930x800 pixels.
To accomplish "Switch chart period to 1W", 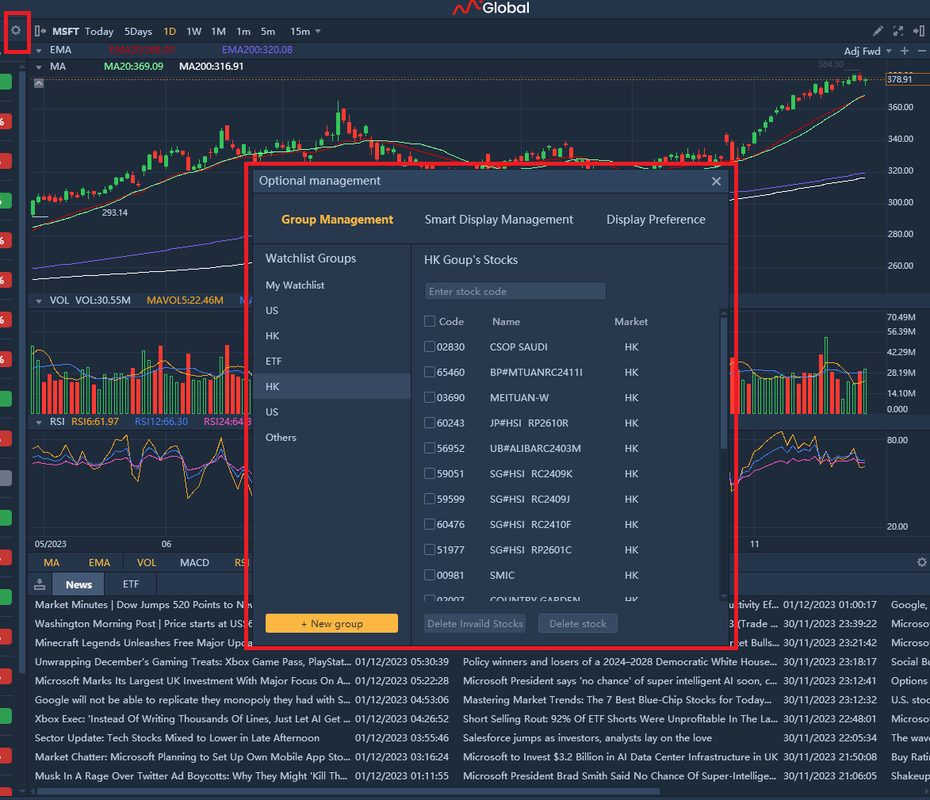I will [194, 31].
